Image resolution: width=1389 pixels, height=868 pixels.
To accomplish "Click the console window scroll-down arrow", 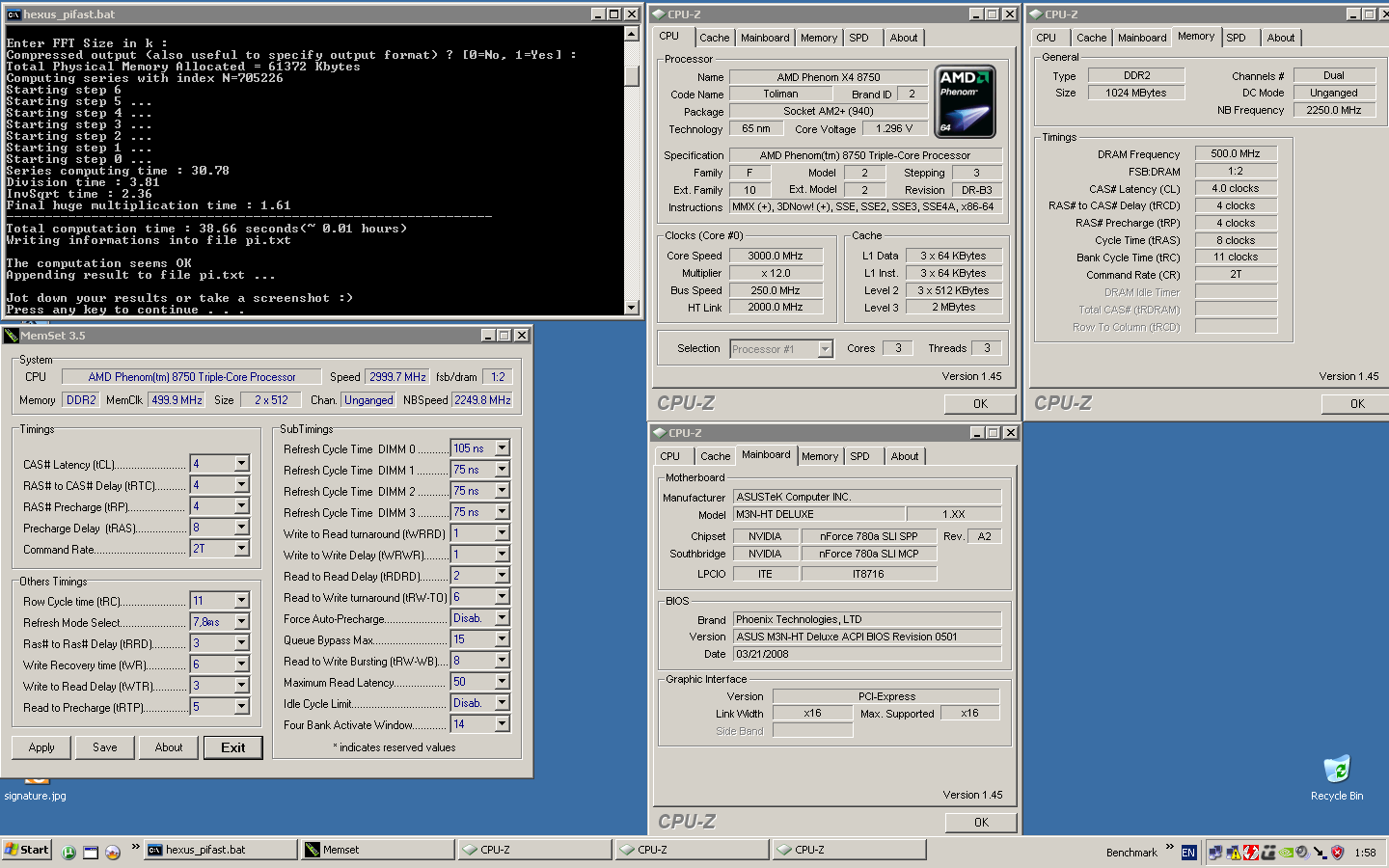I will pos(632,308).
